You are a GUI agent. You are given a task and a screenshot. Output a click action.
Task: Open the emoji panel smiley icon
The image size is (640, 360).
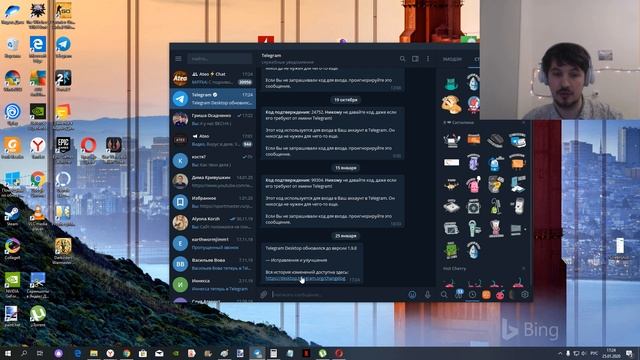click(412, 294)
